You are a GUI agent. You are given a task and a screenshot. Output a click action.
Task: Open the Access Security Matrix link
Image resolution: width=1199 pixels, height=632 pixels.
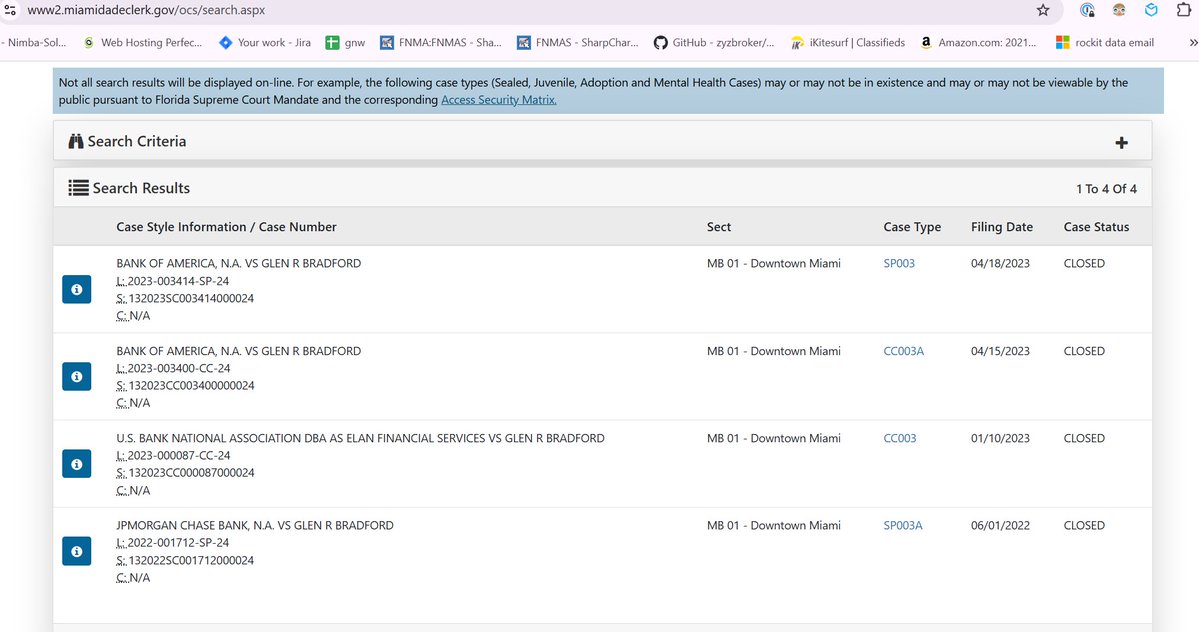499,100
